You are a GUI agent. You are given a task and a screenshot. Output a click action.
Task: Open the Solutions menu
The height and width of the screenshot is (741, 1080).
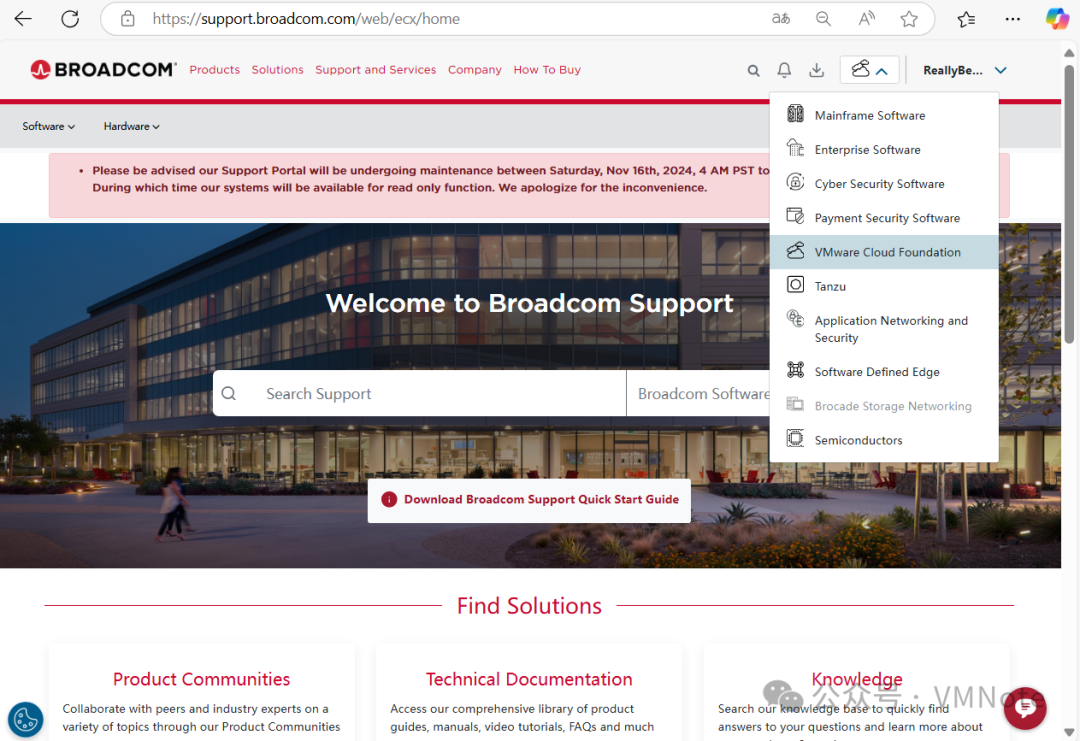(278, 70)
